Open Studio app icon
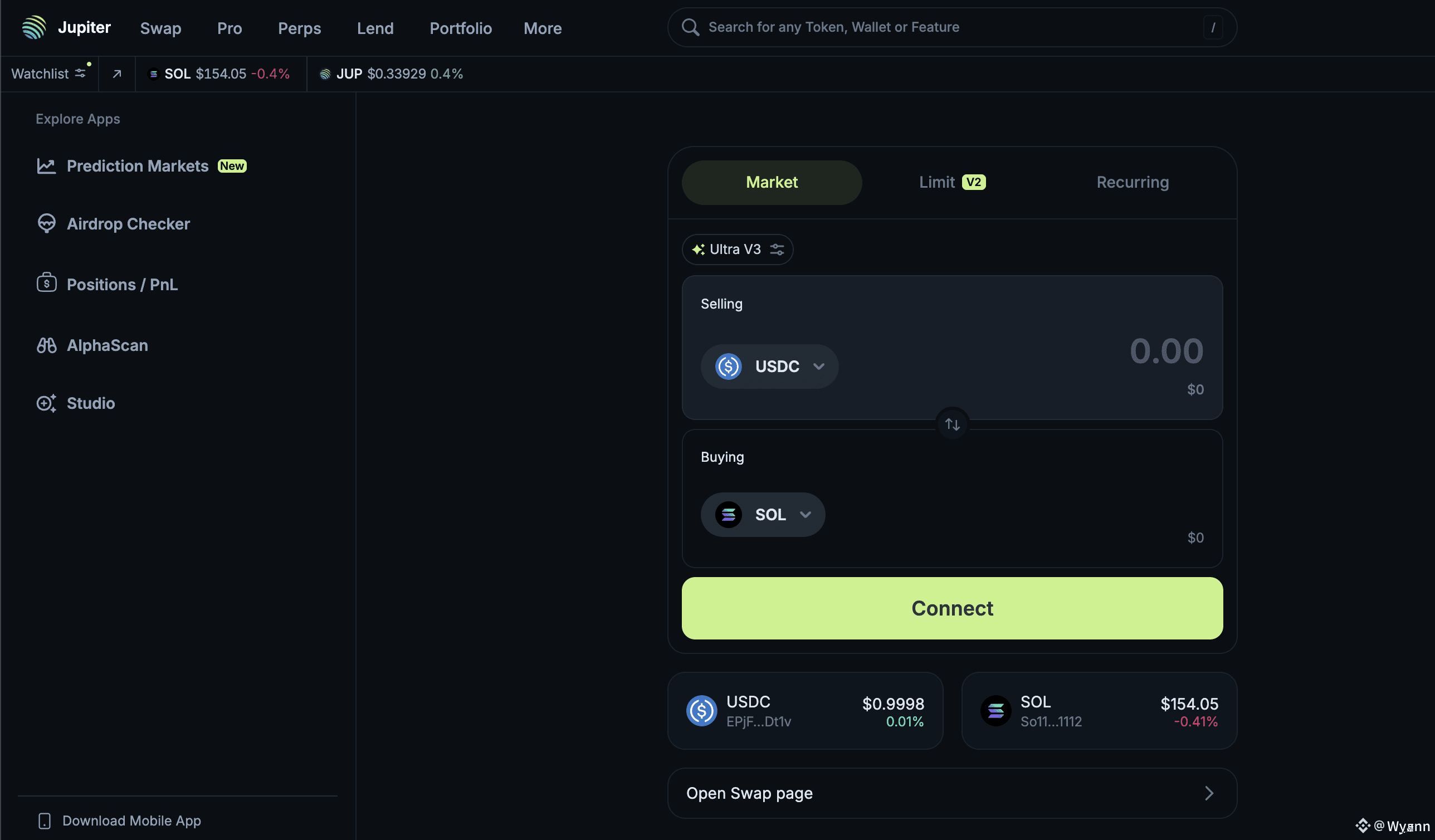The image size is (1435, 840). (x=46, y=403)
